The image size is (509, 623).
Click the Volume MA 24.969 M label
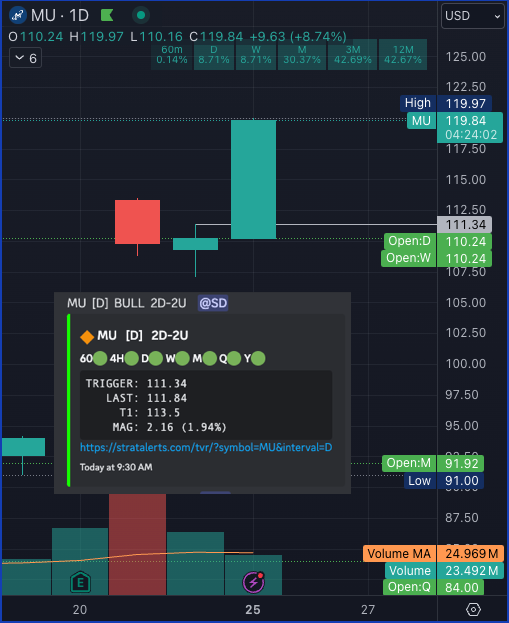tap(434, 553)
